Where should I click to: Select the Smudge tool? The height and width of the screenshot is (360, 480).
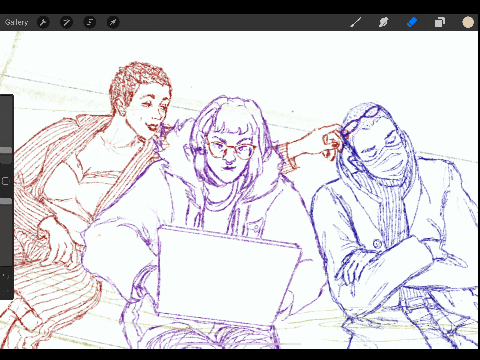tap(383, 22)
